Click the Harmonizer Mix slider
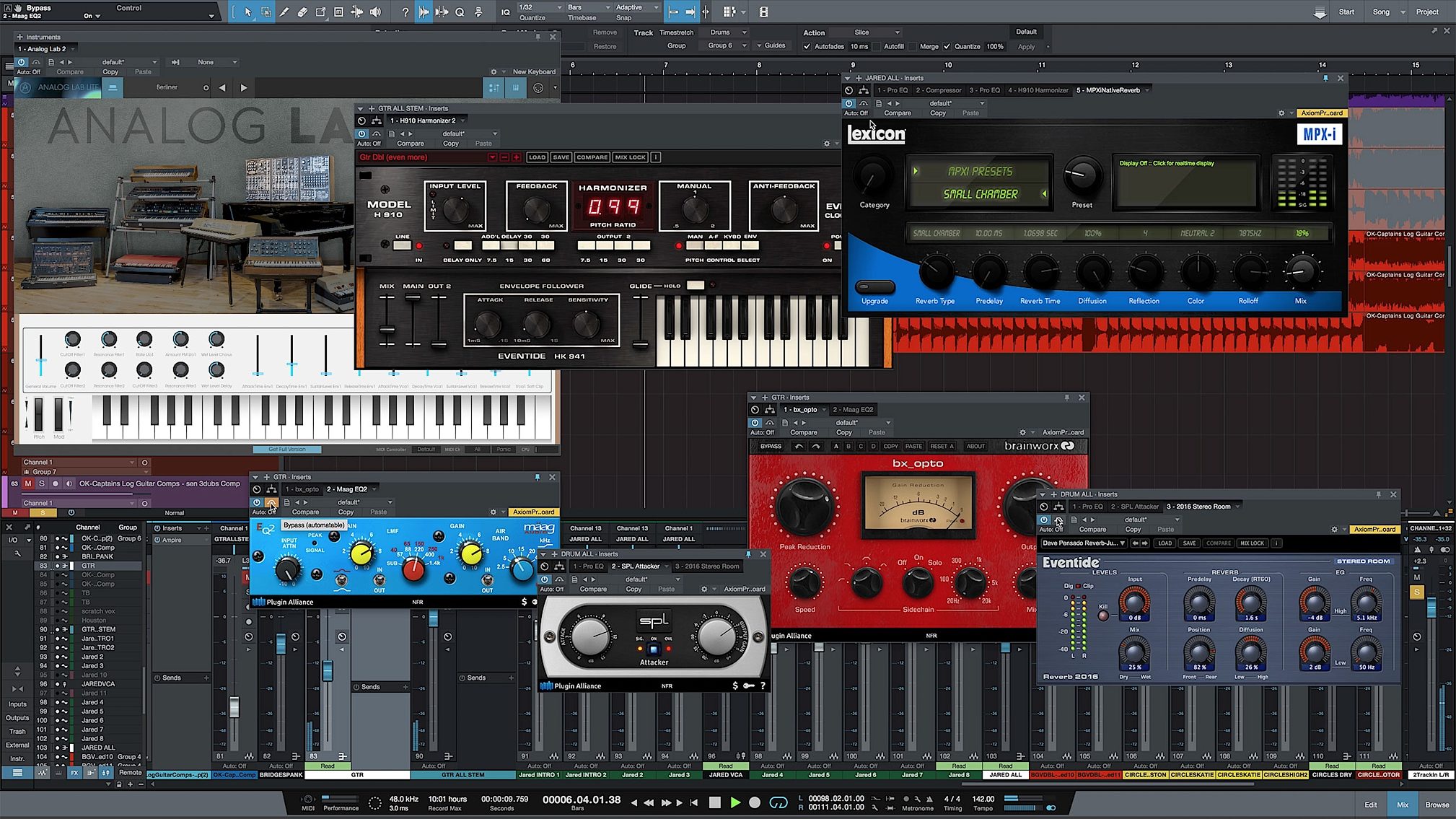This screenshot has width=1456, height=819. pos(387,330)
